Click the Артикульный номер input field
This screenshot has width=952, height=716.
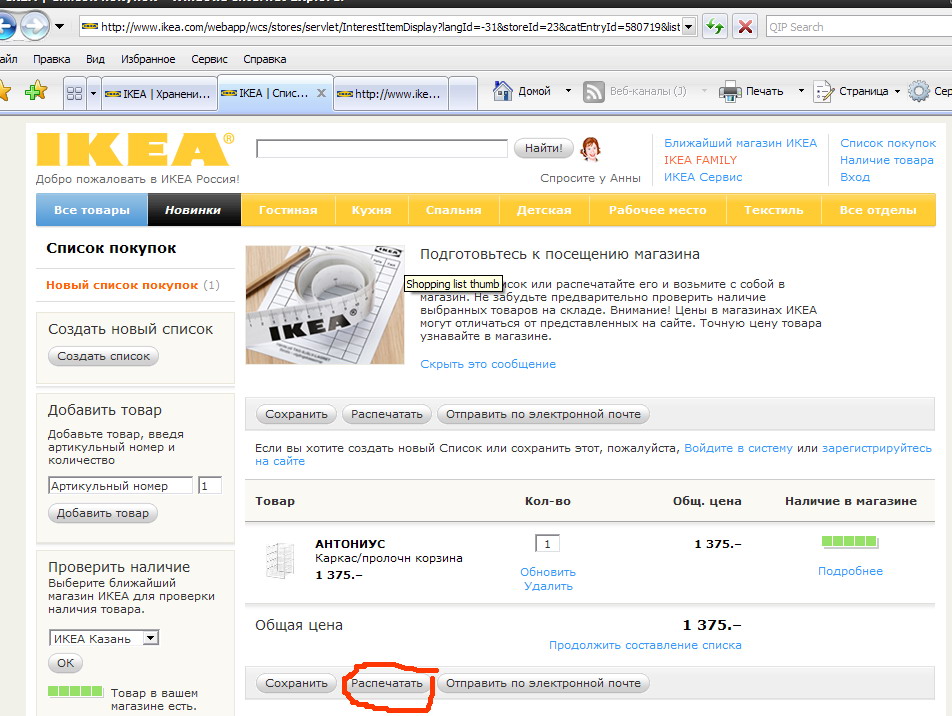pyautogui.click(x=120, y=485)
